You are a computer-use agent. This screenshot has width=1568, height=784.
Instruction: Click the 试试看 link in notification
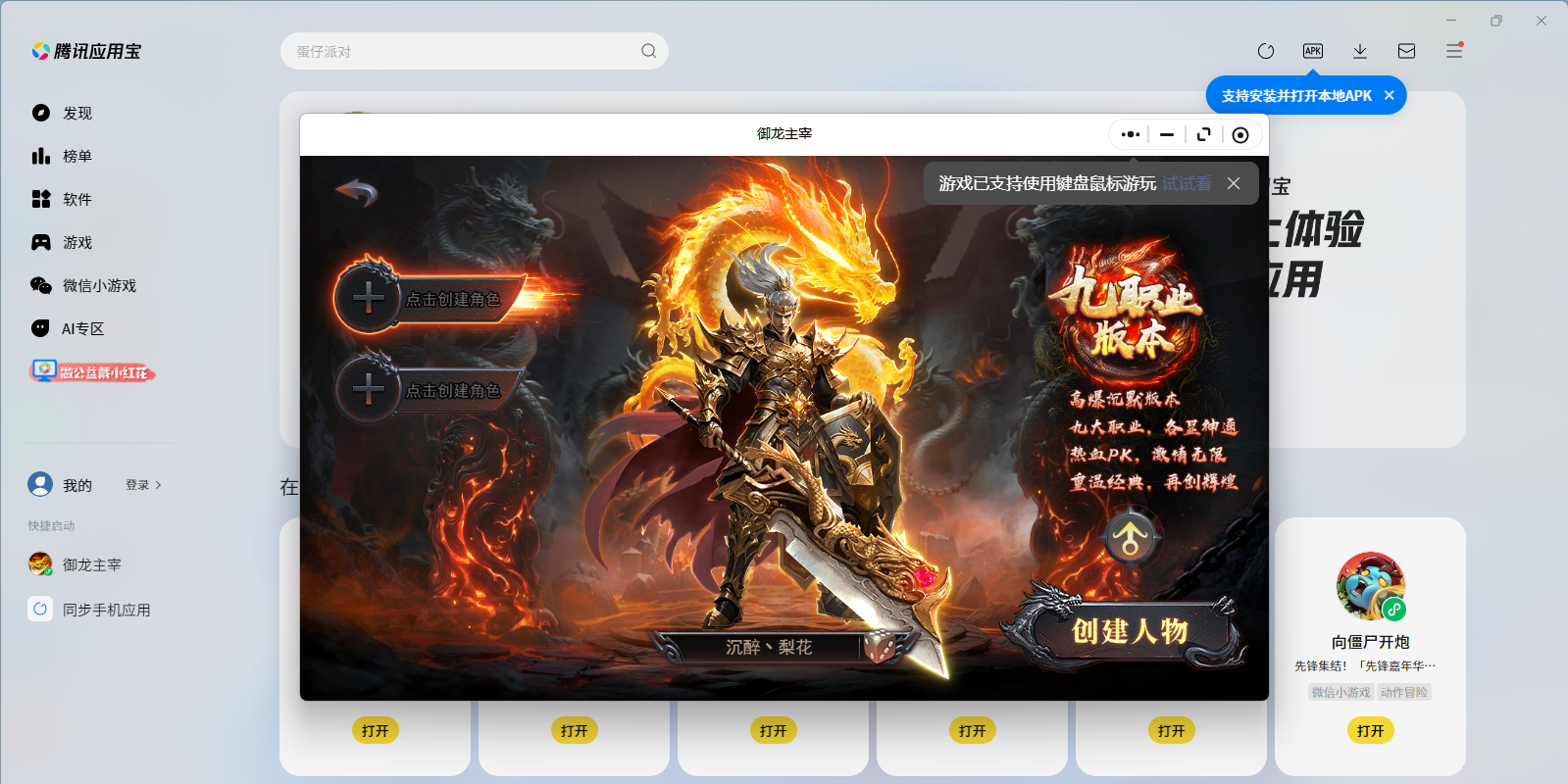pyautogui.click(x=1188, y=183)
